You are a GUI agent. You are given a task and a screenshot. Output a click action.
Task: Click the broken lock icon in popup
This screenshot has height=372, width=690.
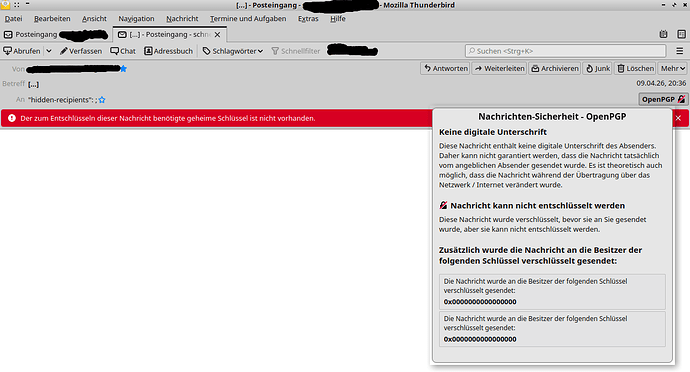pyautogui.click(x=443, y=205)
